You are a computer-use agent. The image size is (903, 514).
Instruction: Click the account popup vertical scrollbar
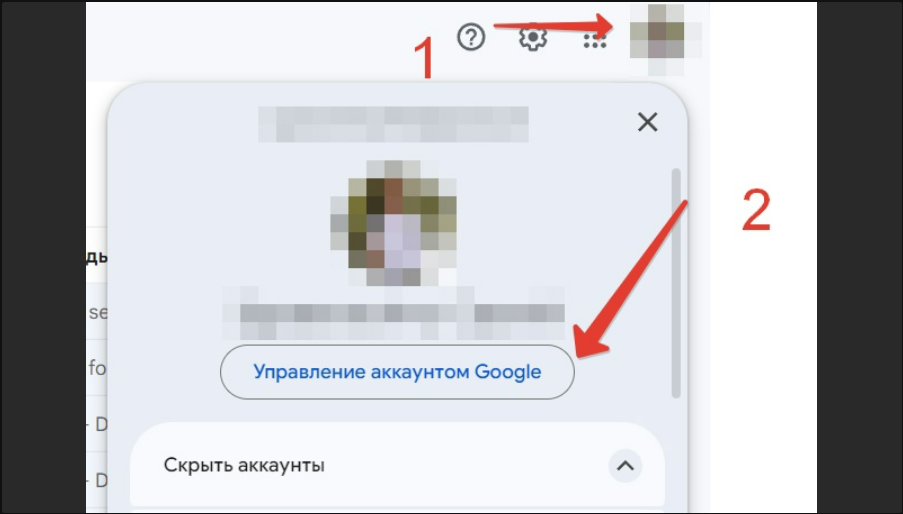click(676, 283)
